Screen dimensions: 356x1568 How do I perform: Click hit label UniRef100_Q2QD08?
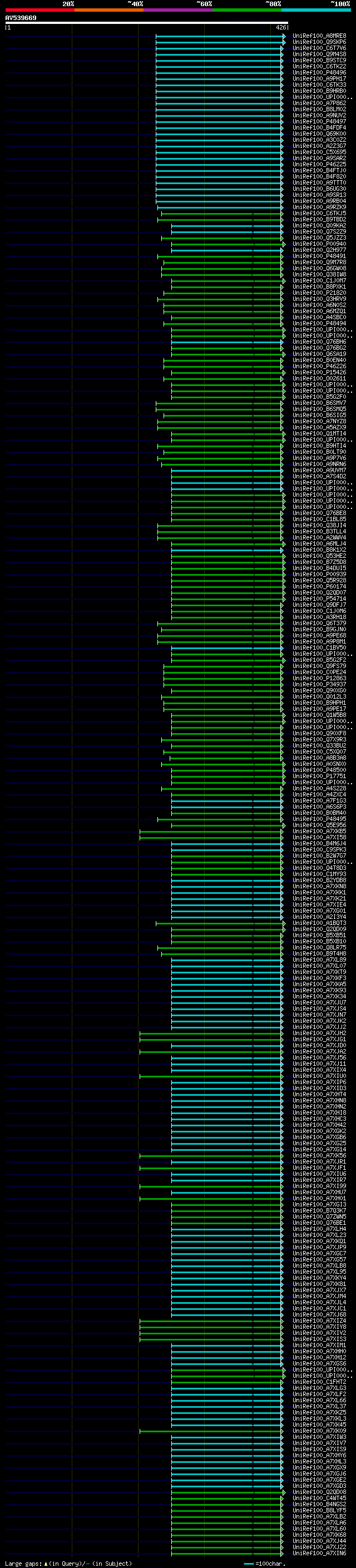pyautogui.click(x=319, y=1492)
